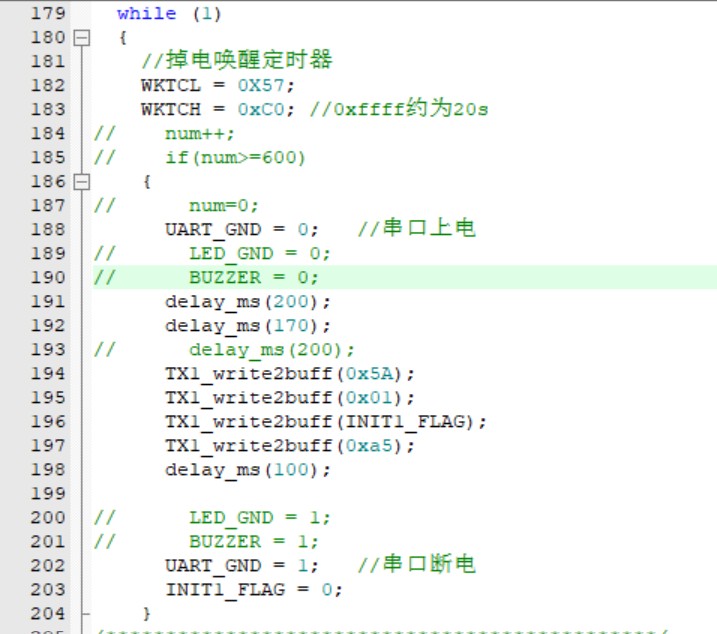Click line number 190 in the gutter
Screen dimensions: 717x634
click(x=48, y=278)
